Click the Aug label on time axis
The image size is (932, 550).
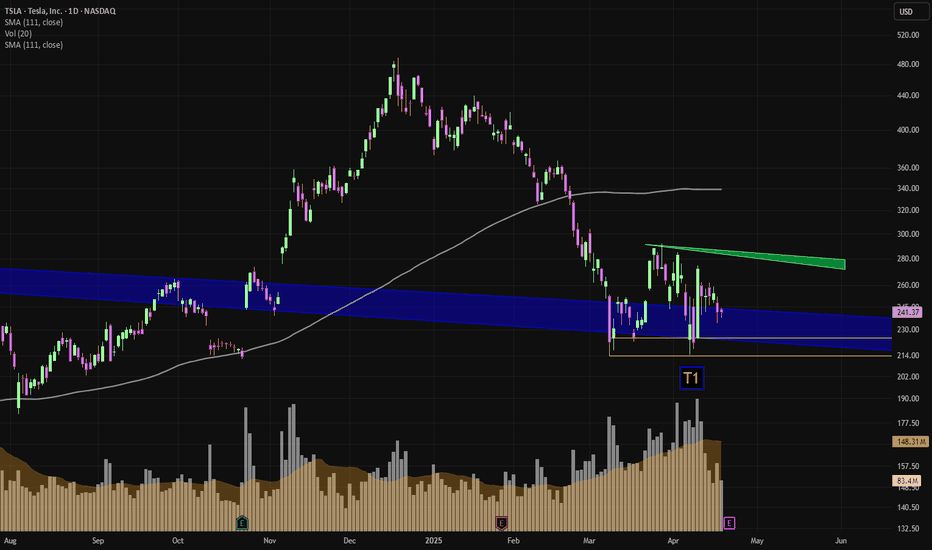coord(10,540)
